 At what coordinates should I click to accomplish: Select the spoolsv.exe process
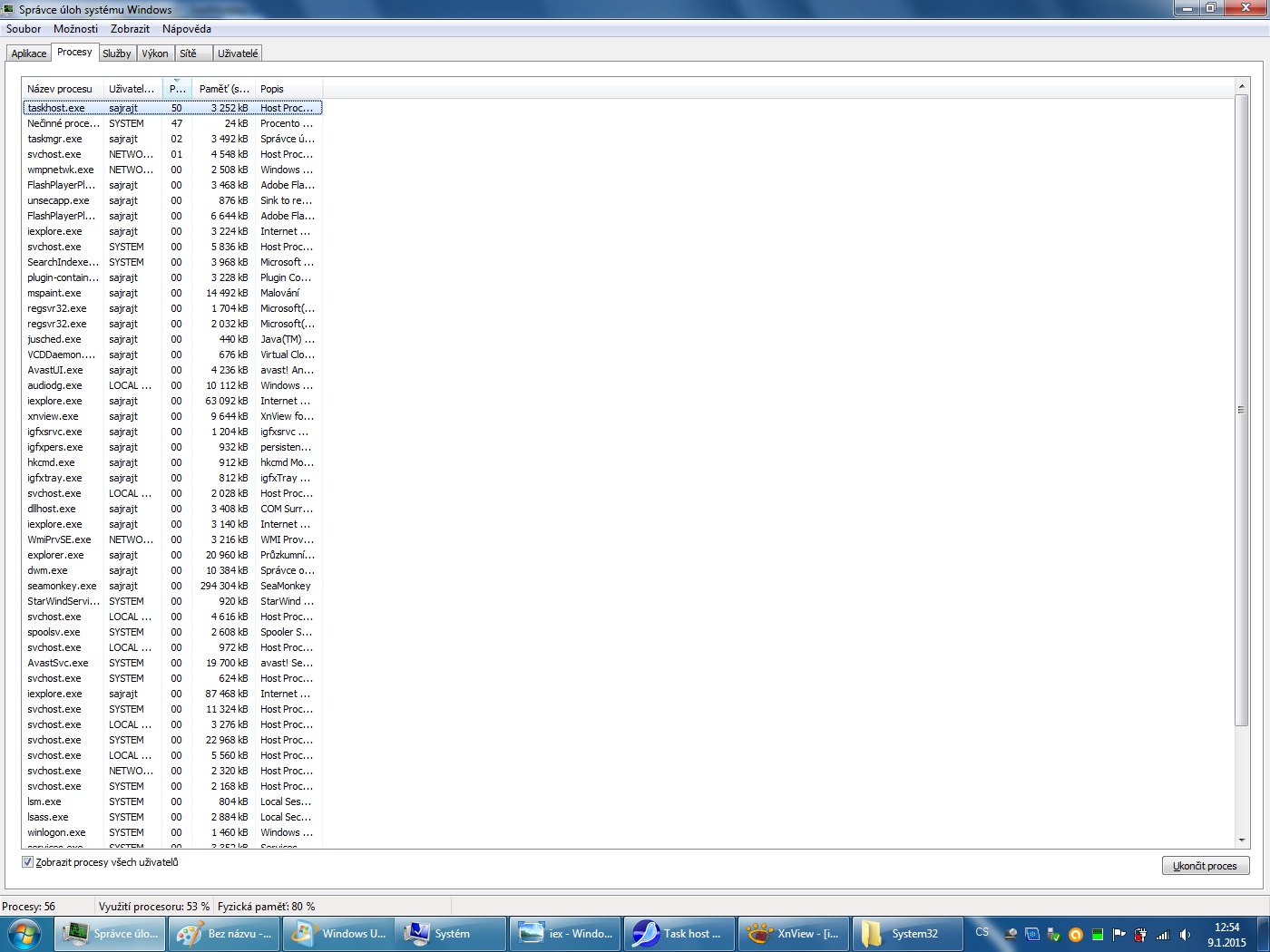(172, 632)
